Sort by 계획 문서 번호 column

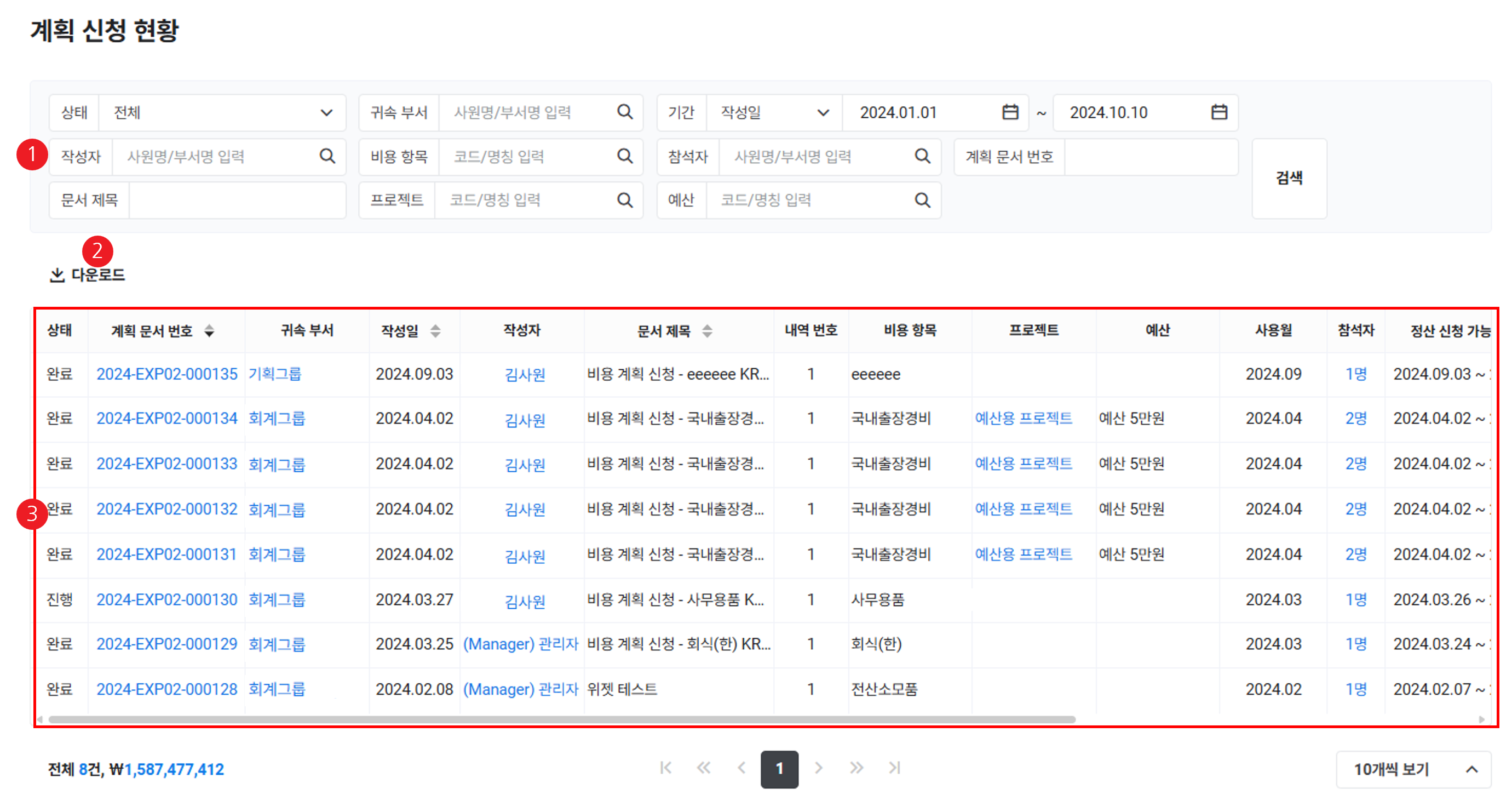coord(209,330)
